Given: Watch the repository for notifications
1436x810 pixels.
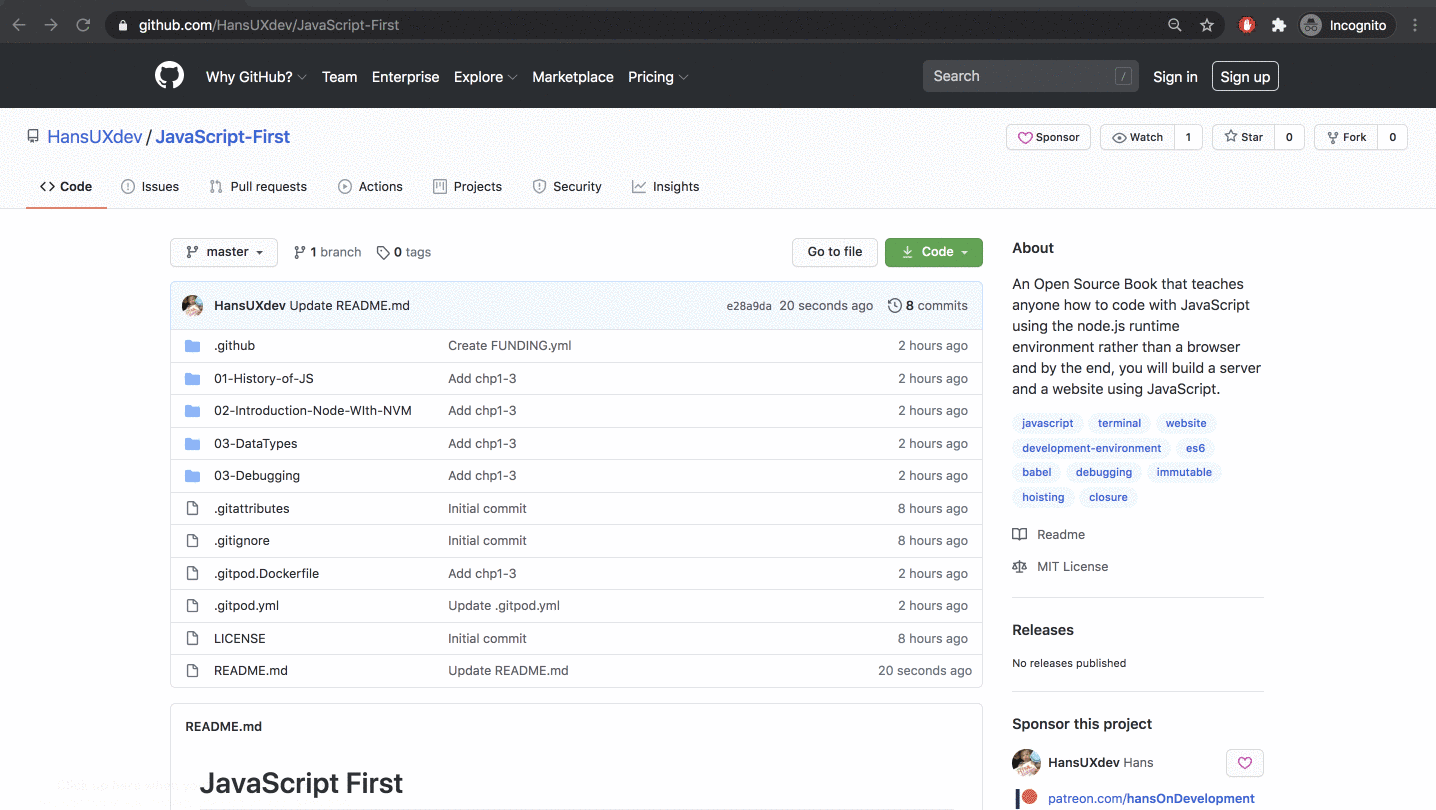Looking at the screenshot, I should tap(1137, 137).
